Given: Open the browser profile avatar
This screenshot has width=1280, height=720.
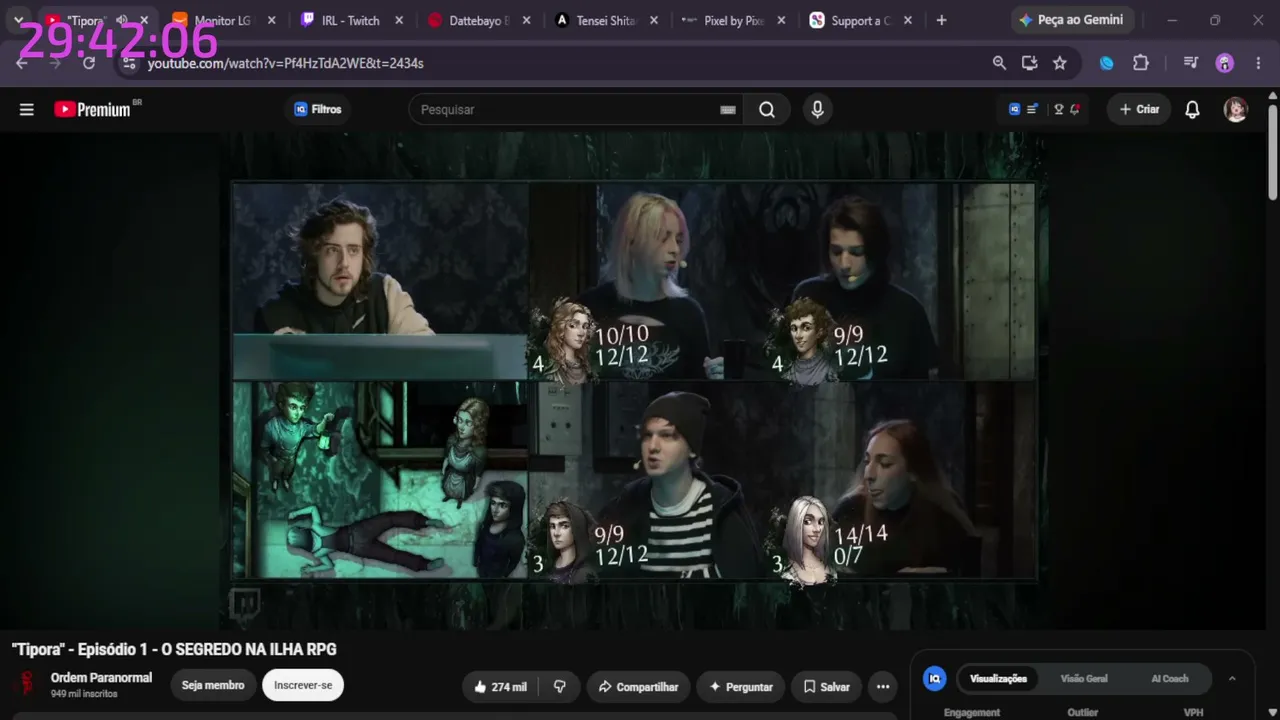Looking at the screenshot, I should click(1225, 63).
